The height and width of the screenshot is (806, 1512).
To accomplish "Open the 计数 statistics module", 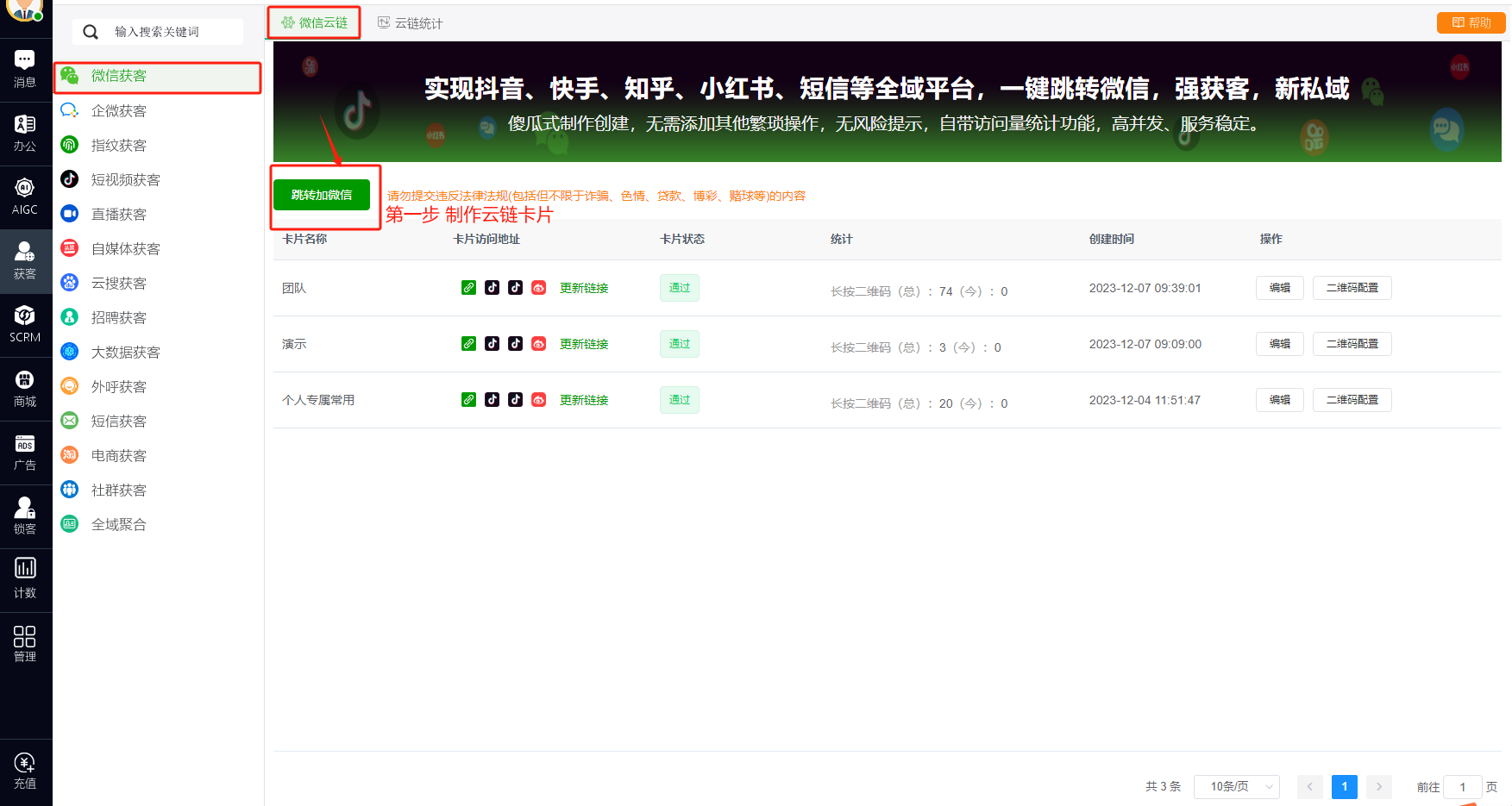I will tap(25, 580).
